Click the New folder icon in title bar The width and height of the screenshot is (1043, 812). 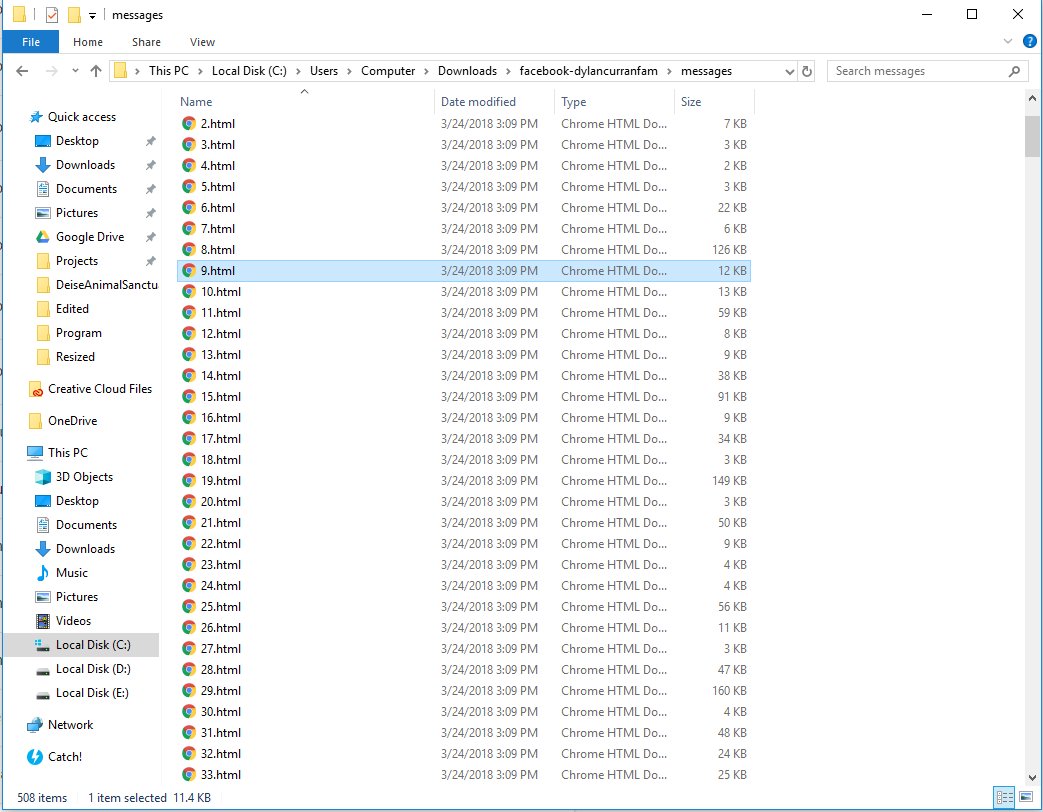click(x=74, y=15)
